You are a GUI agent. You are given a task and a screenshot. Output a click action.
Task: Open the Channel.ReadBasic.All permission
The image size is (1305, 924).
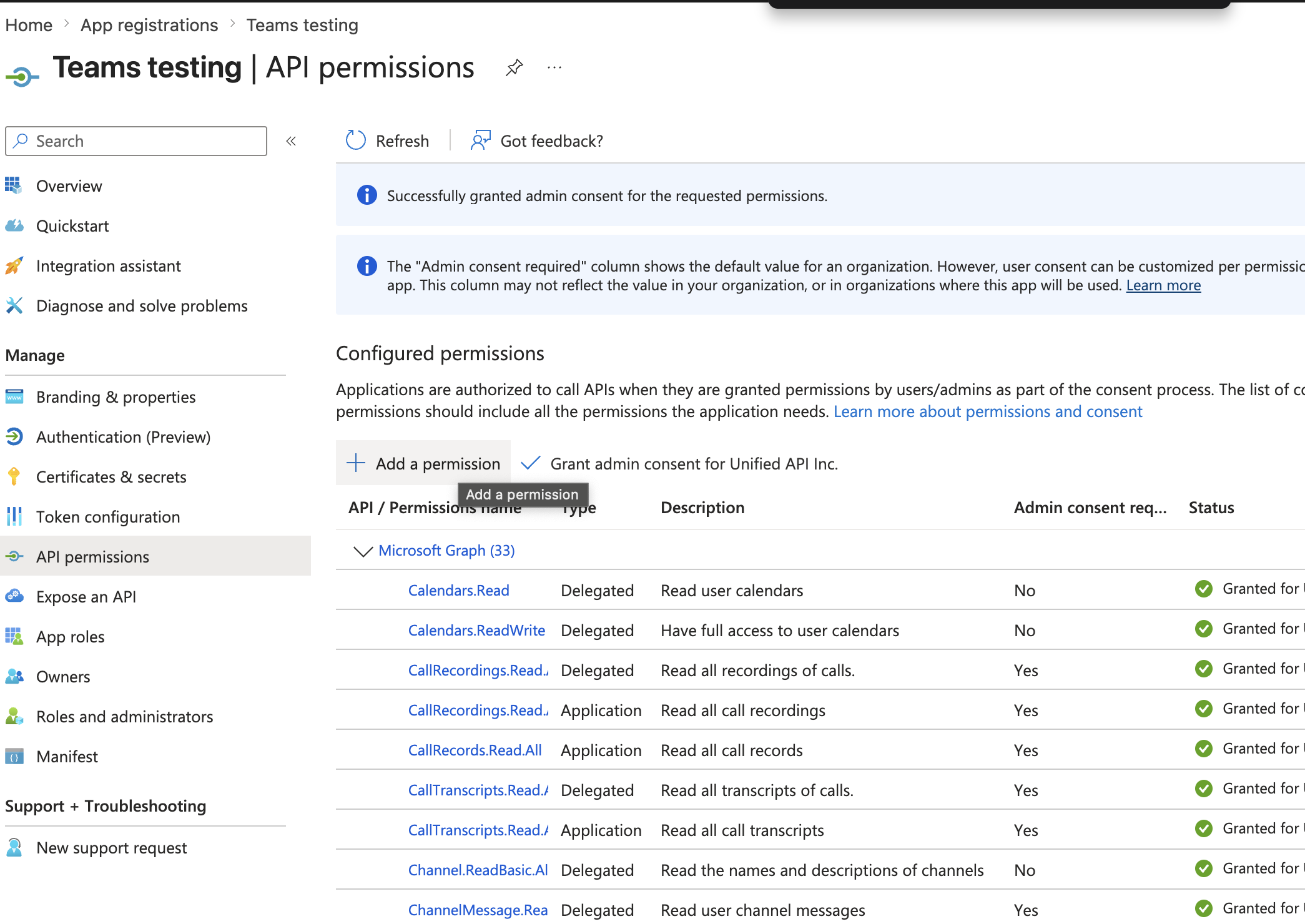pyautogui.click(x=478, y=870)
